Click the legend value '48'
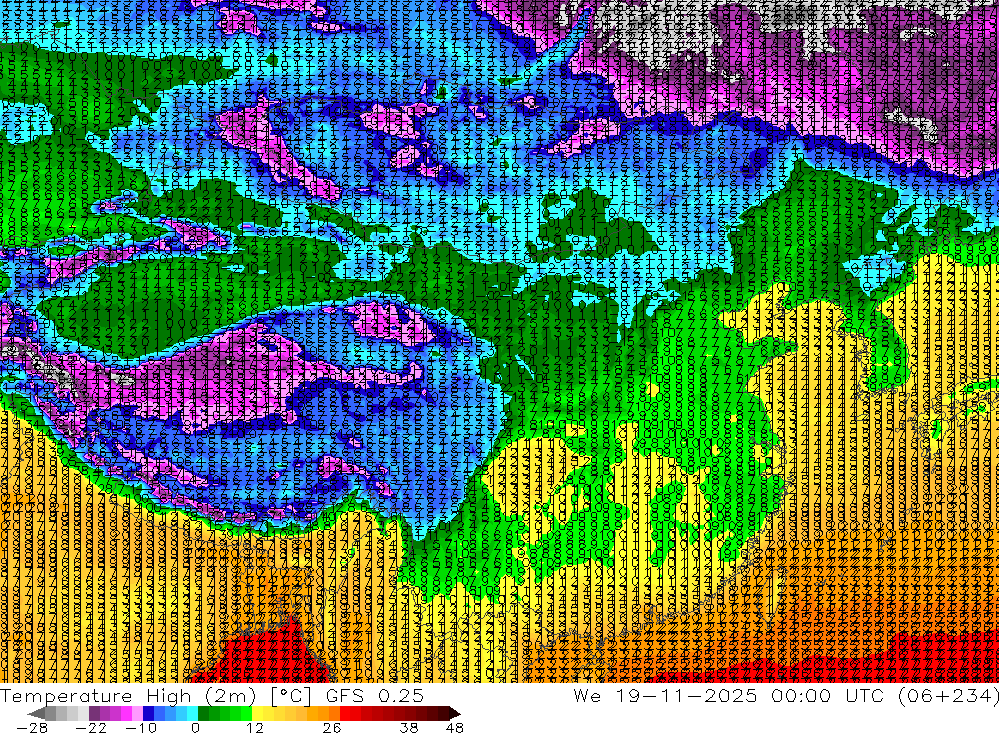1000x733 pixels. coord(454,727)
